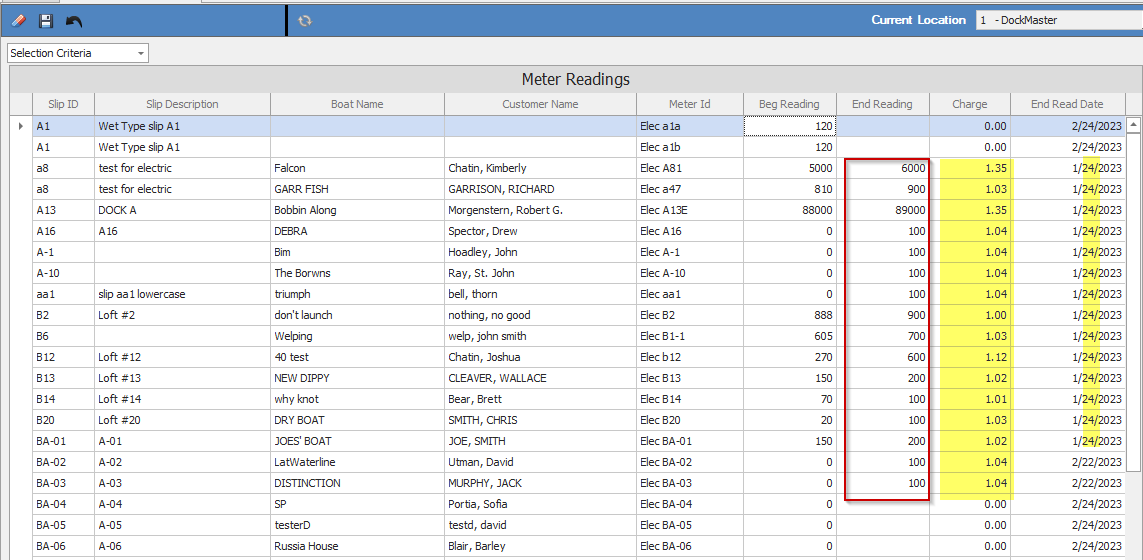Screen dimensions: 1143x560
Task: Sort by the Customer Name column header
Action: pos(540,104)
